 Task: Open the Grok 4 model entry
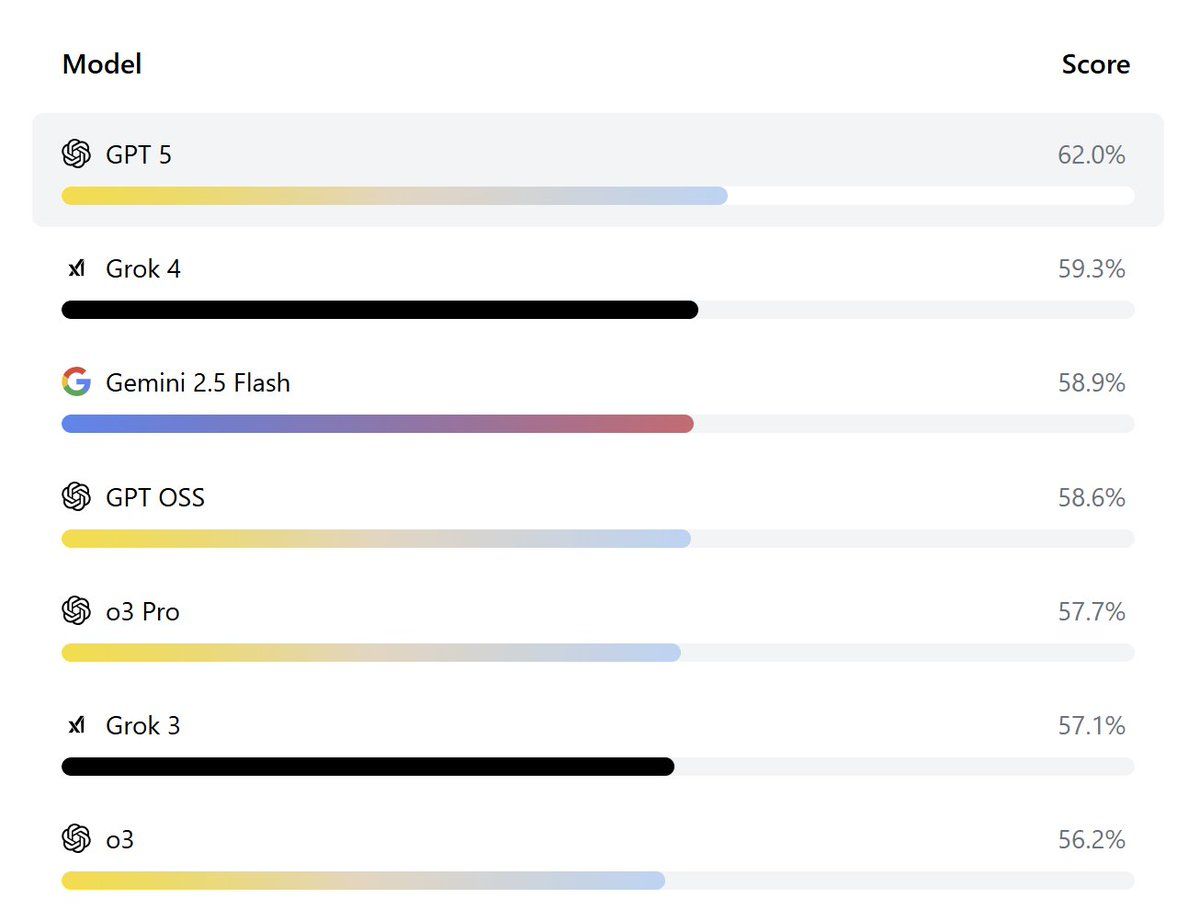[x=143, y=269]
